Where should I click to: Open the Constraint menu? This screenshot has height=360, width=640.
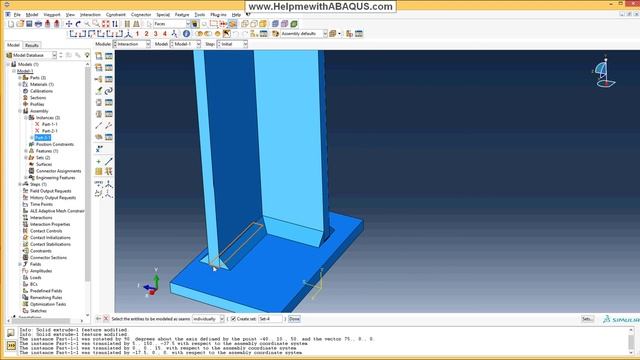[116, 15]
